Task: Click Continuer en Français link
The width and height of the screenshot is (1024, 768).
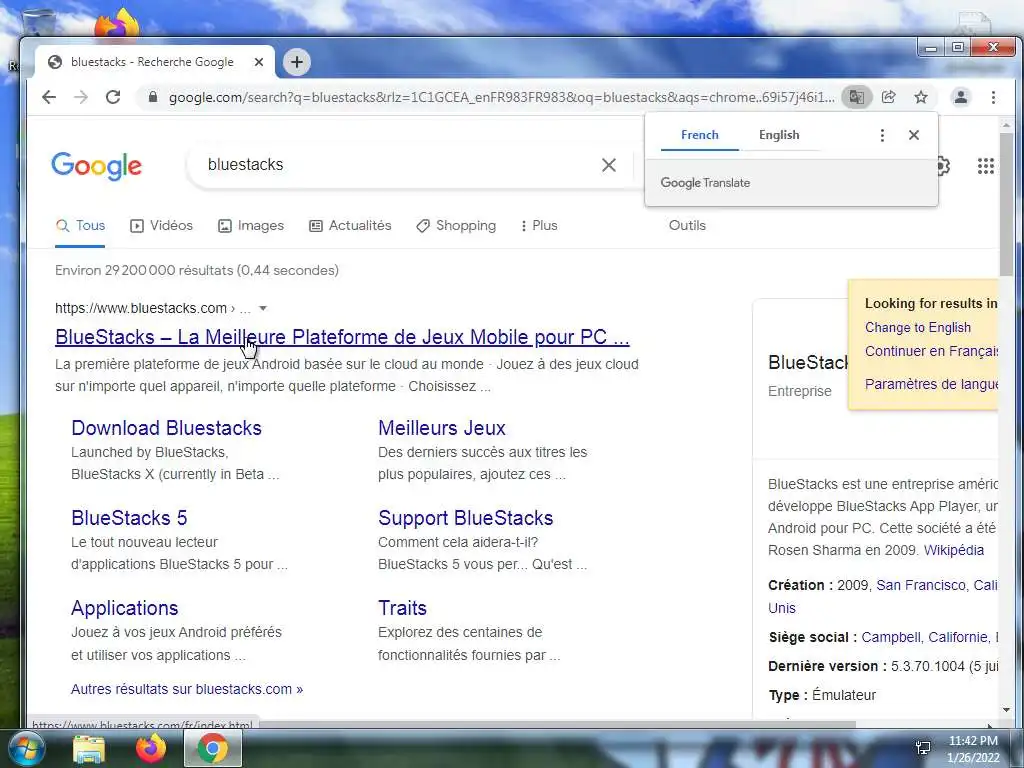Action: click(x=931, y=351)
